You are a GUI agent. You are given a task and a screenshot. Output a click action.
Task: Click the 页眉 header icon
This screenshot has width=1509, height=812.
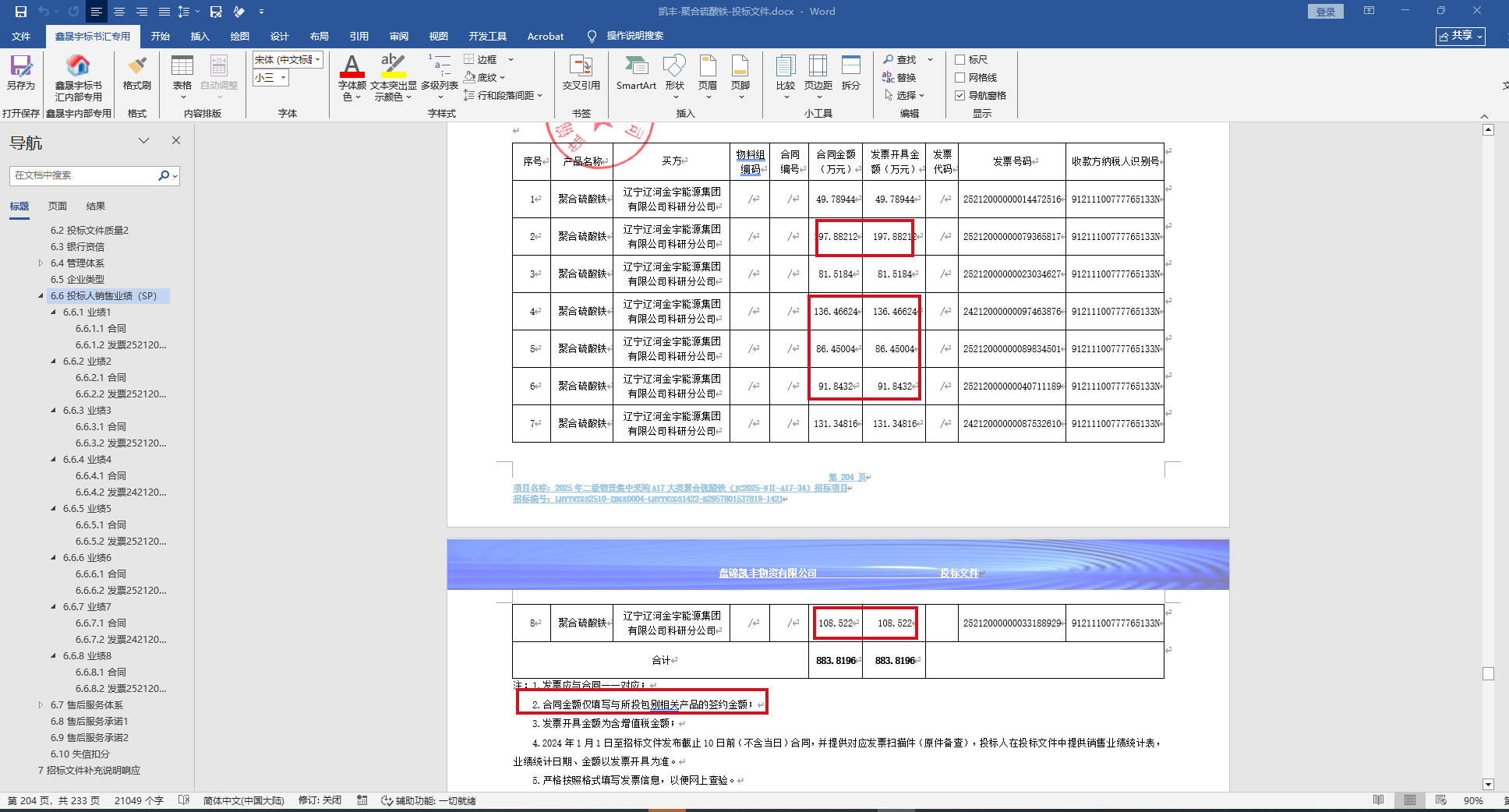tap(707, 70)
